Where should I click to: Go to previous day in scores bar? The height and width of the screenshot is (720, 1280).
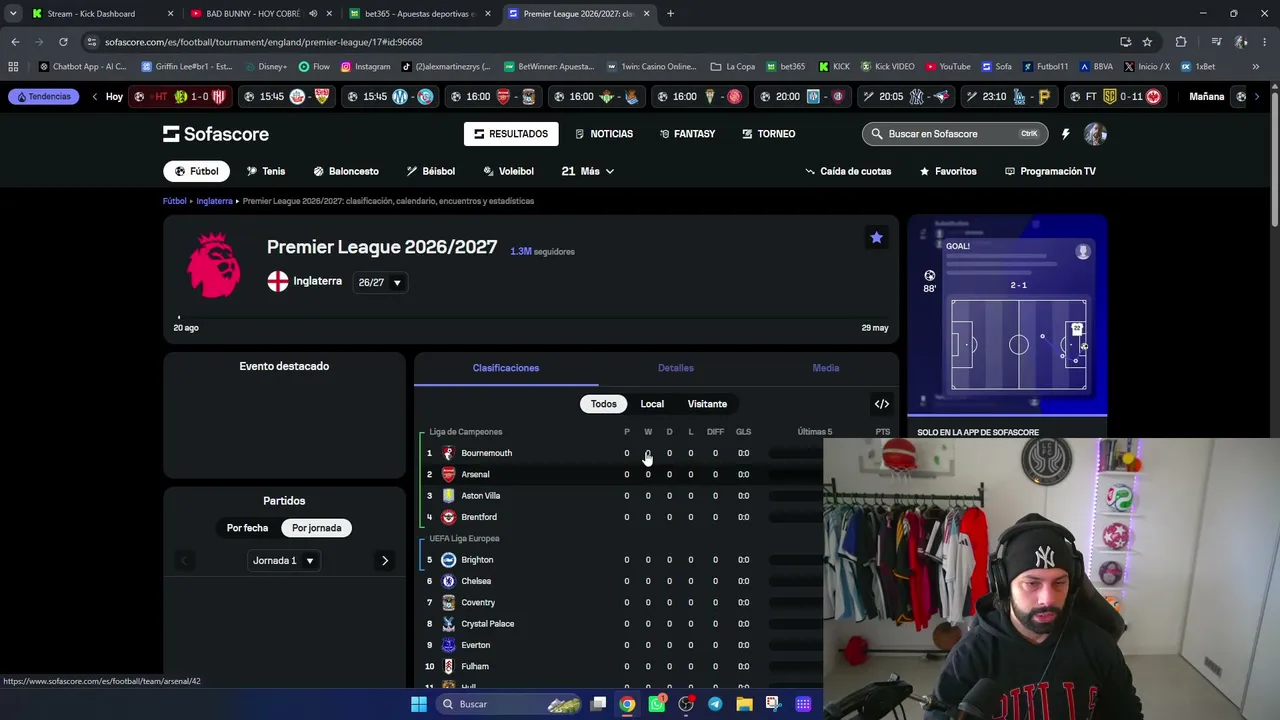(x=95, y=97)
